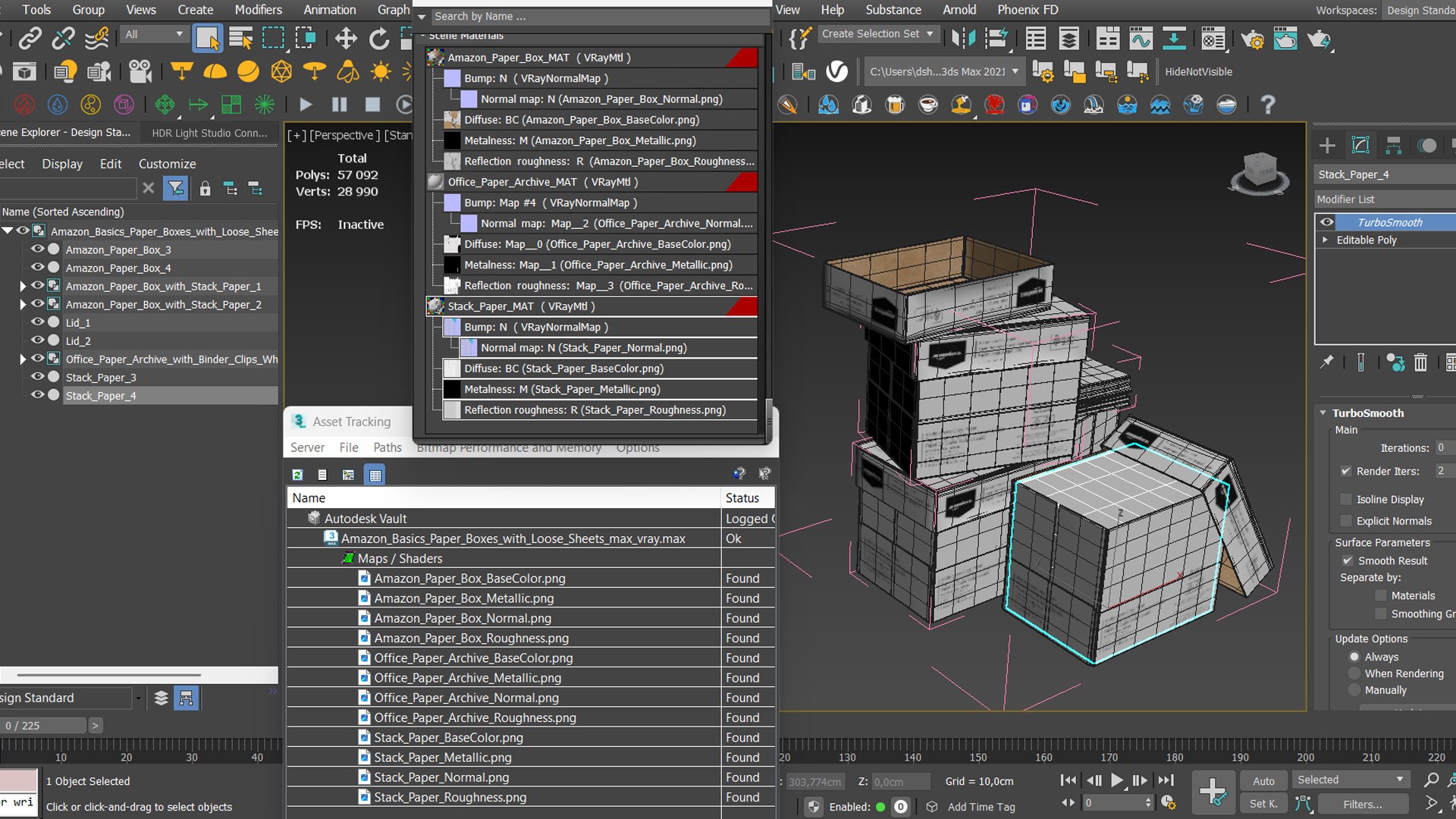
Task: Enable the Explicit Normals checkbox
Action: click(1346, 520)
